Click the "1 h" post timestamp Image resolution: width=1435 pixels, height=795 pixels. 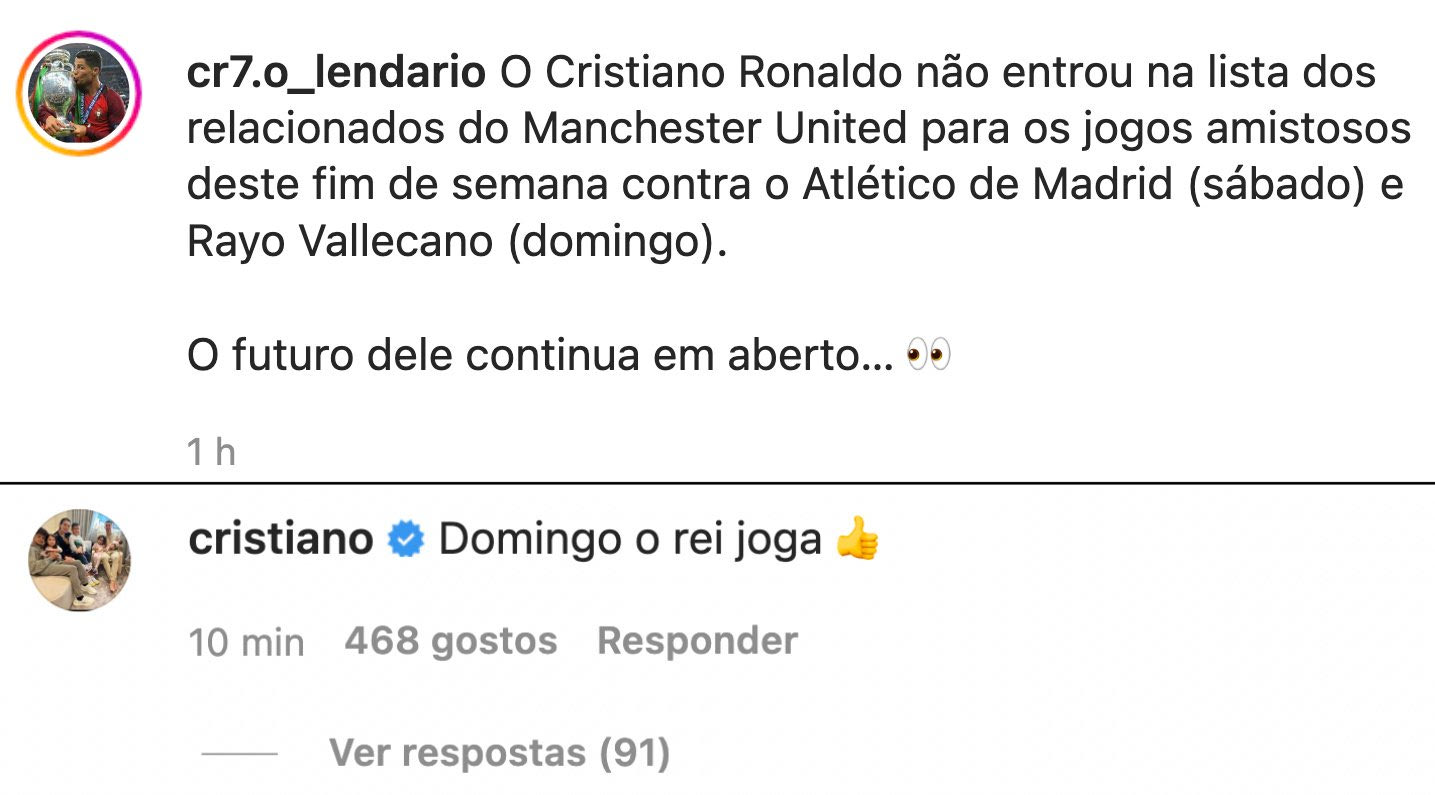pyautogui.click(x=211, y=452)
